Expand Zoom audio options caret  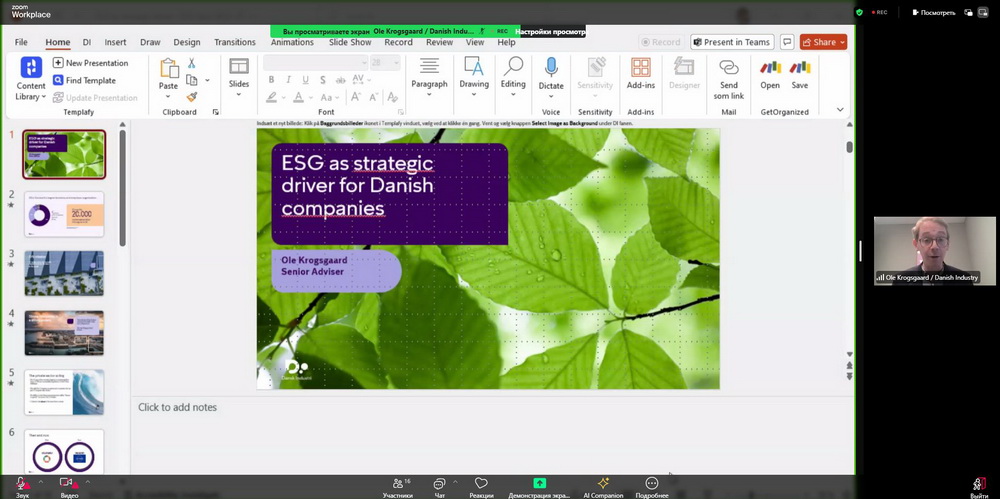click(41, 482)
